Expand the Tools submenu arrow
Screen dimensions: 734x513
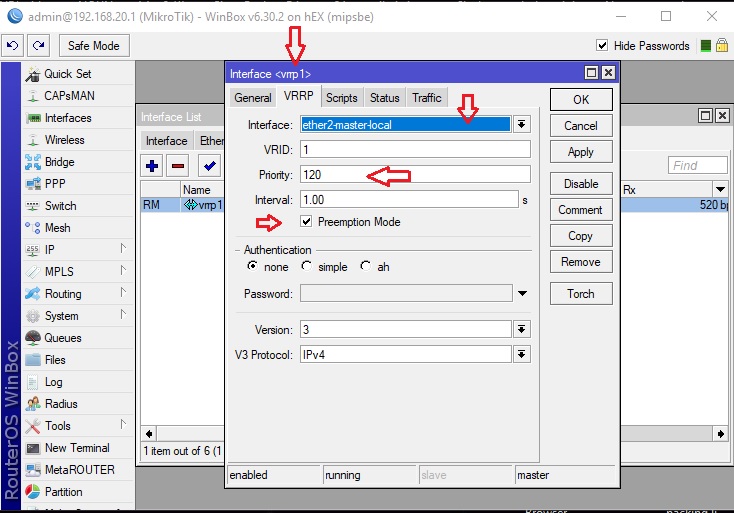tap(123, 424)
